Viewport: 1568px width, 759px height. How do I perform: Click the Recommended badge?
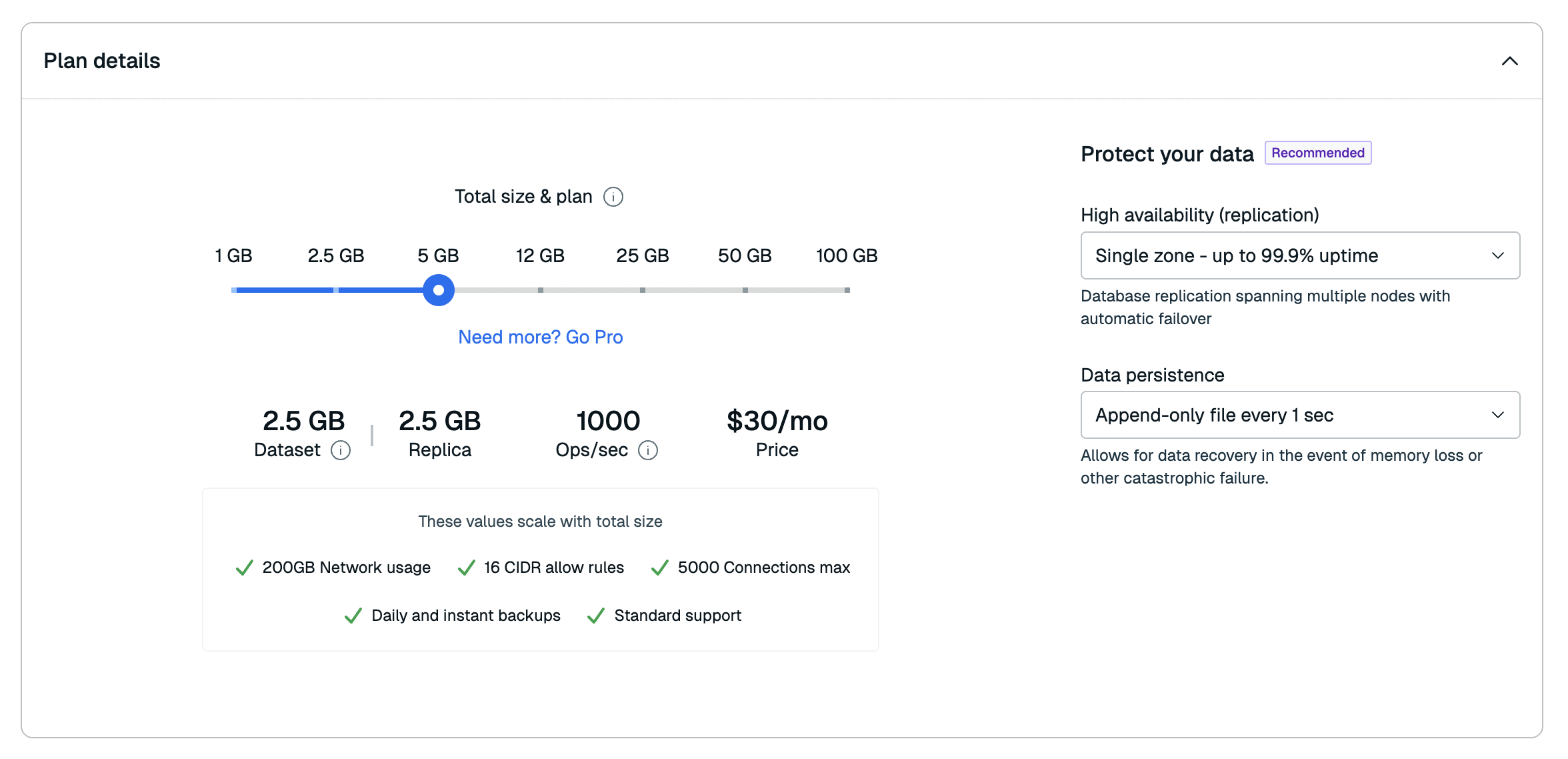coord(1317,153)
